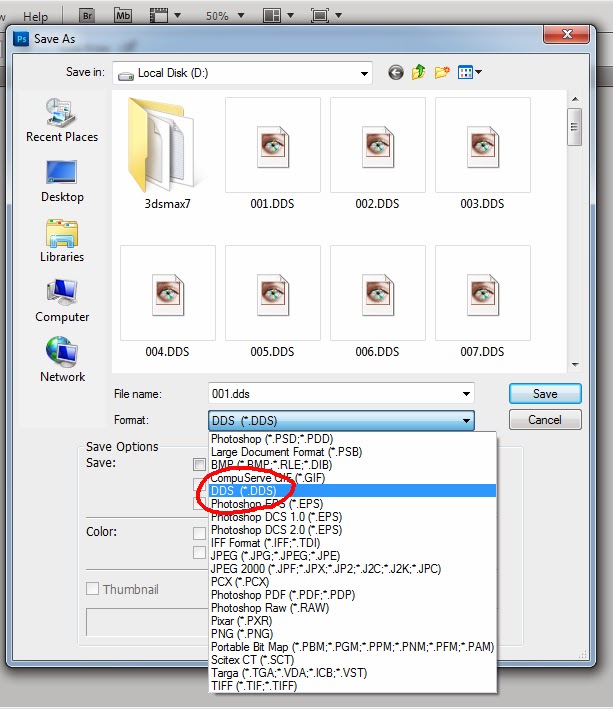613x709 pixels.
Task: Toggle the first Save options checkbox
Action: point(199,464)
